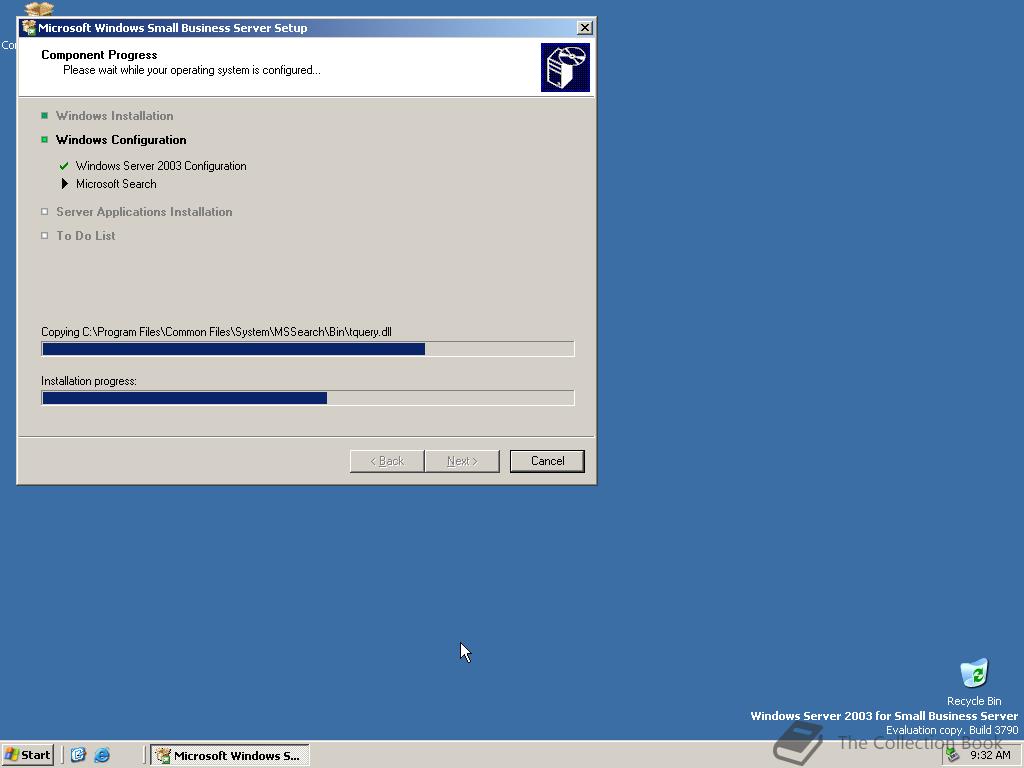Click the disabled Back button
This screenshot has height=768, width=1024.
(387, 461)
